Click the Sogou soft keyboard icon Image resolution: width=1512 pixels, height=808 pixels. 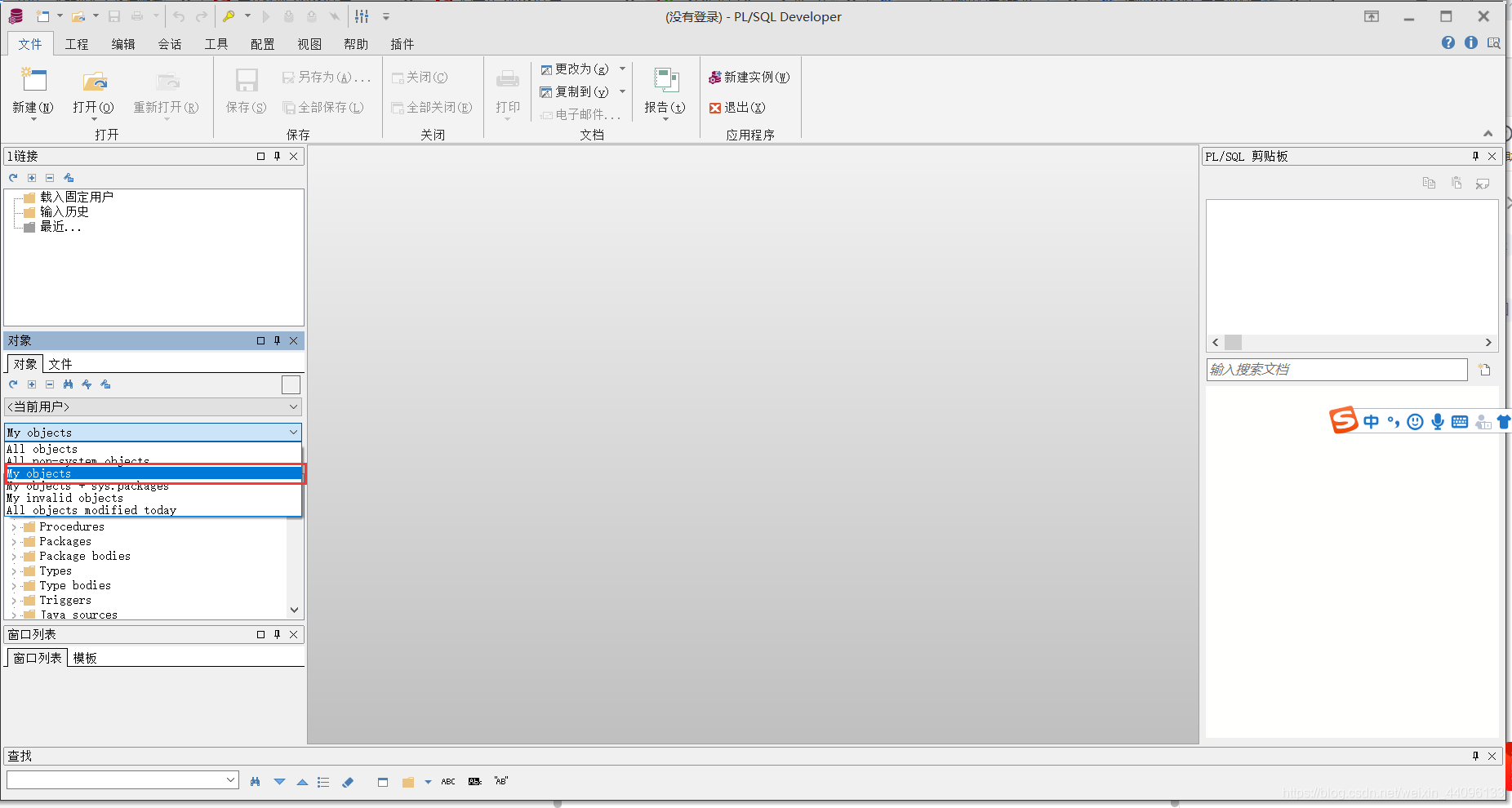[x=1460, y=422]
